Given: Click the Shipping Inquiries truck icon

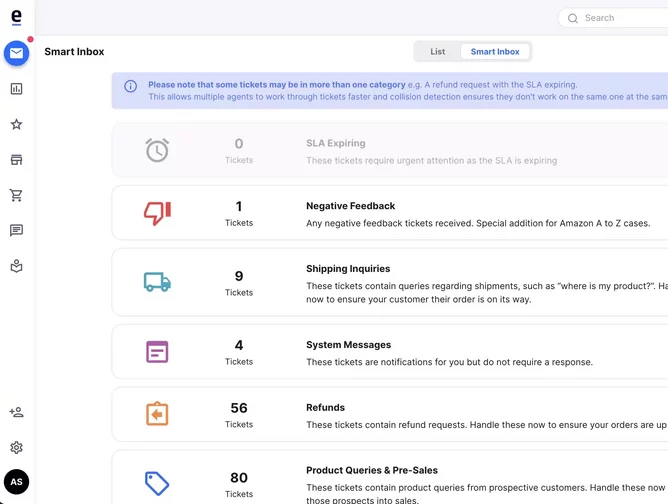Looking at the screenshot, I should tap(157, 282).
